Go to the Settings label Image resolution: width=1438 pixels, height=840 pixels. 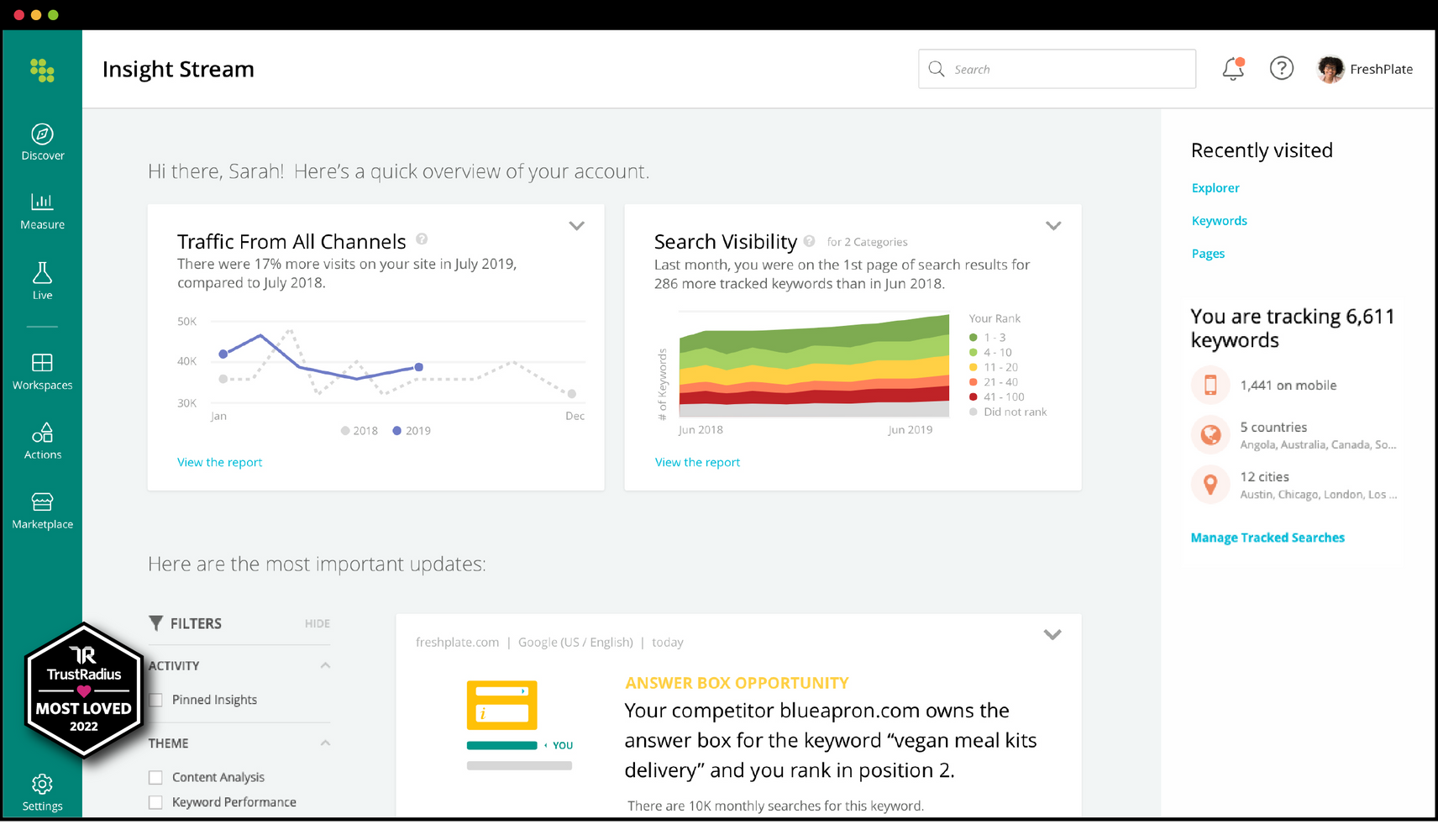tap(43, 806)
